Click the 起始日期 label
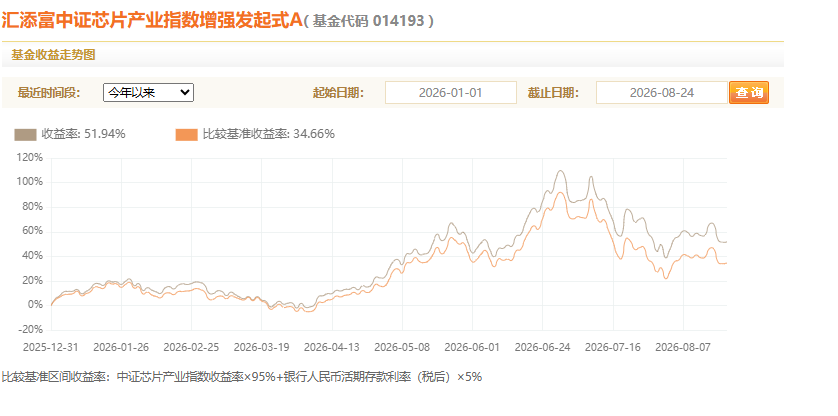 [x=338, y=93]
